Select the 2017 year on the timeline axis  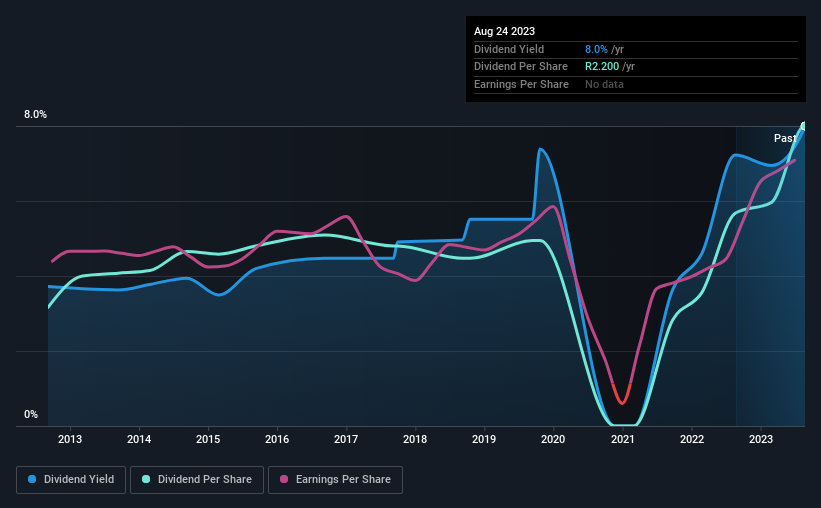[x=346, y=439]
